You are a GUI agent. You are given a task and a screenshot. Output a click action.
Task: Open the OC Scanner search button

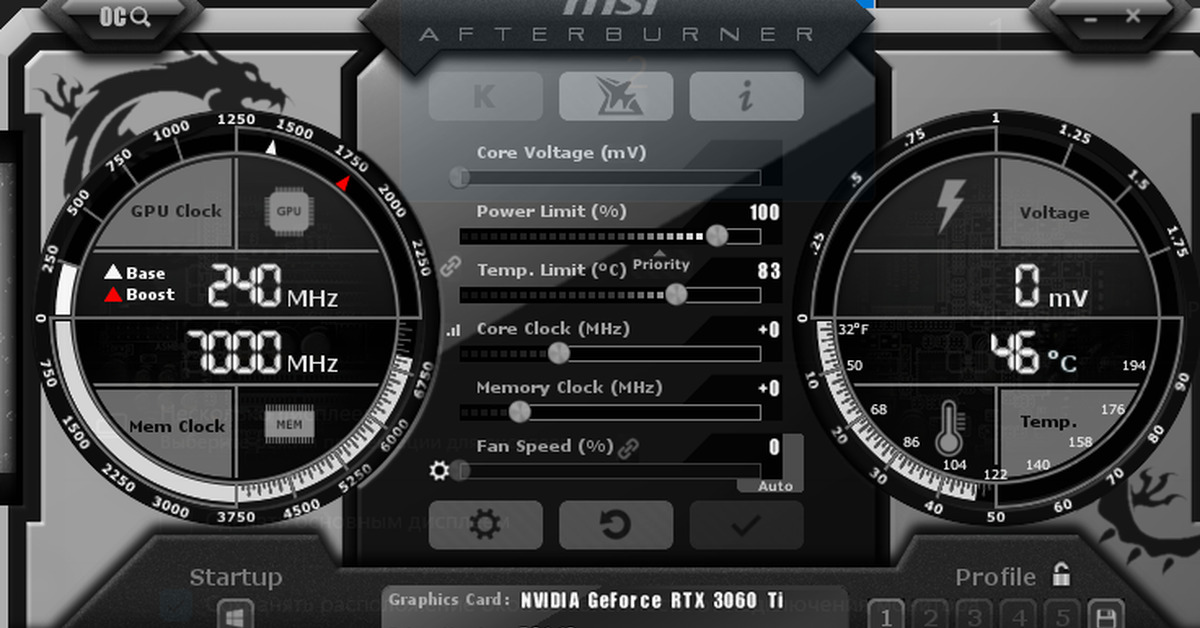[124, 16]
